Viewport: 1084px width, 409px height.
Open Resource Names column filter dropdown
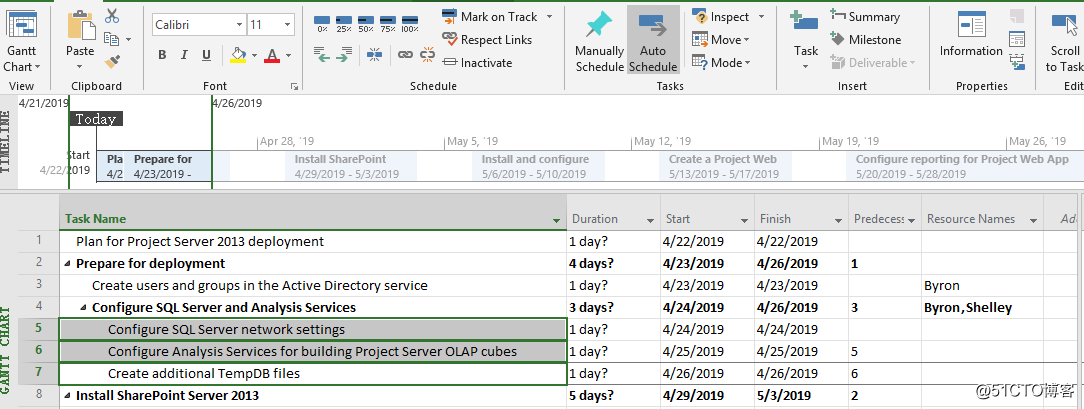(1034, 220)
